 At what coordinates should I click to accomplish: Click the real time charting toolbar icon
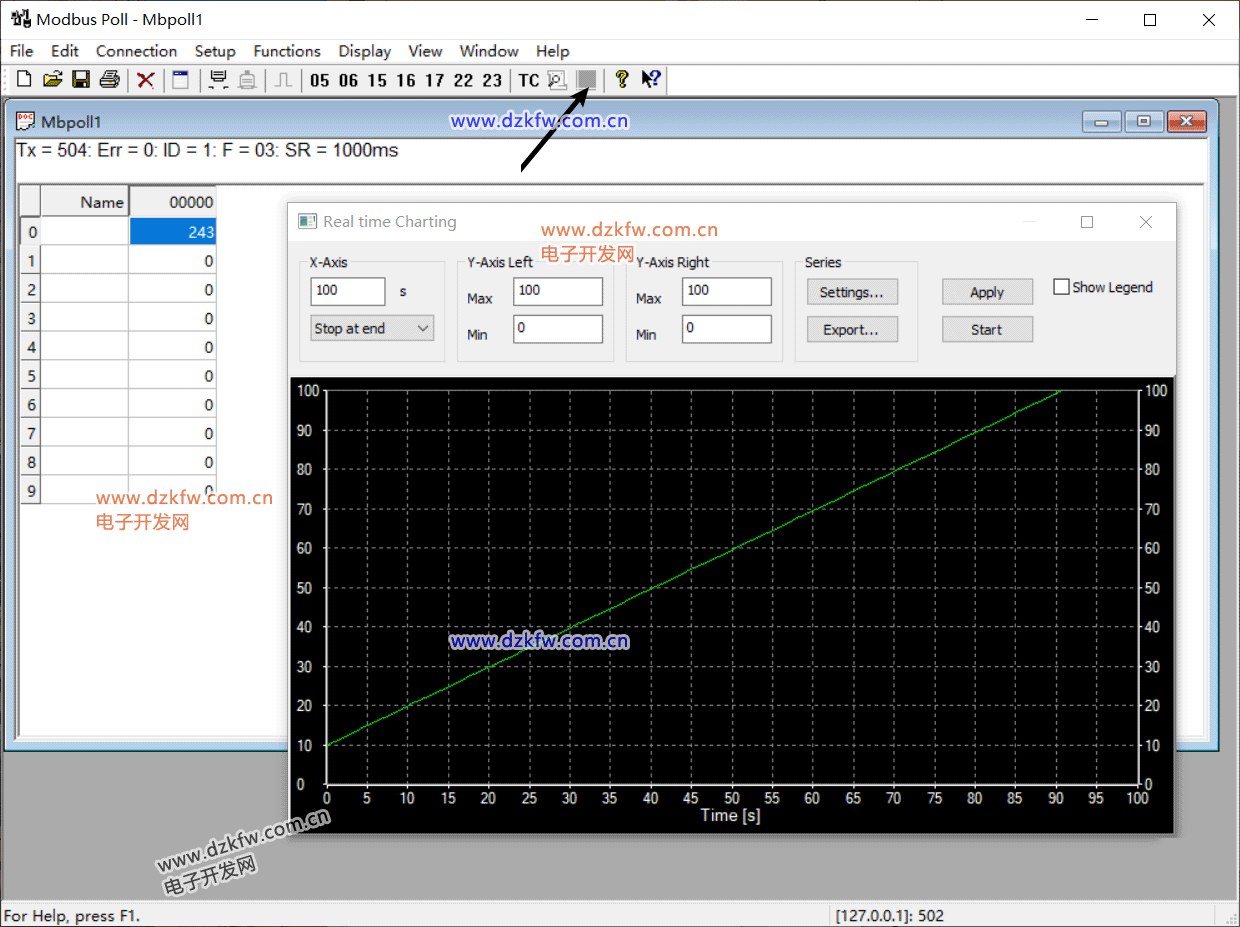pyautogui.click(x=587, y=80)
